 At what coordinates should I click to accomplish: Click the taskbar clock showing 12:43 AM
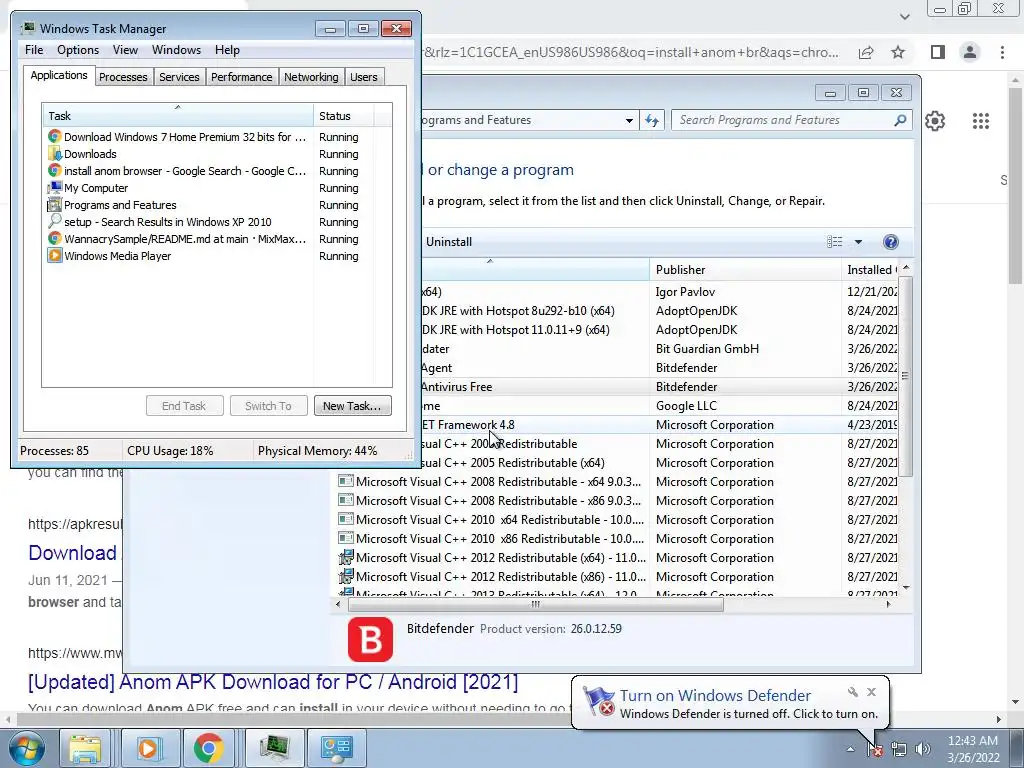click(x=972, y=749)
